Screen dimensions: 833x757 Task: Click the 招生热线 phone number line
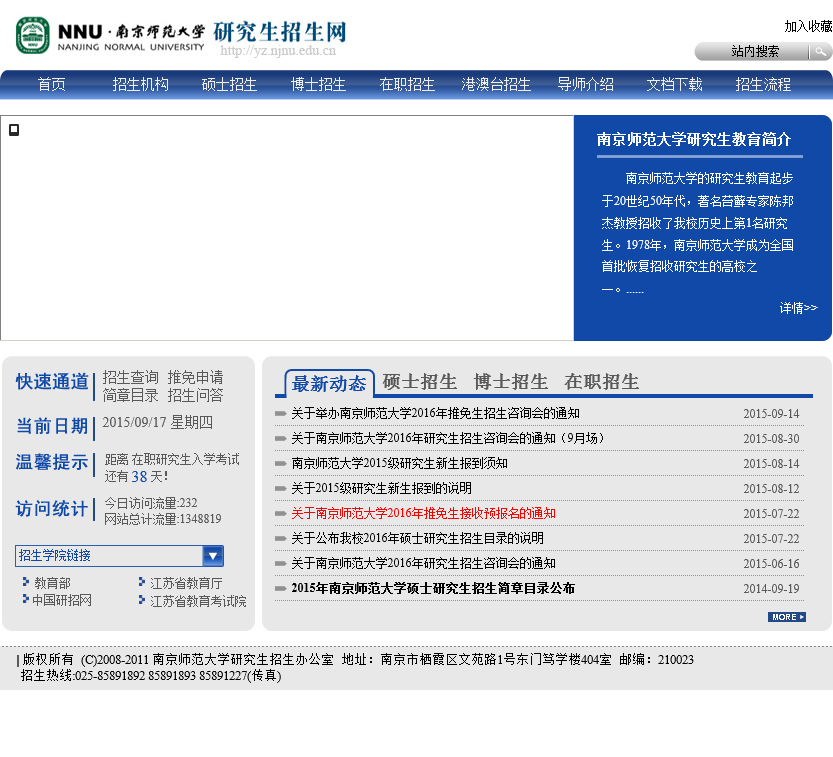pos(151,676)
